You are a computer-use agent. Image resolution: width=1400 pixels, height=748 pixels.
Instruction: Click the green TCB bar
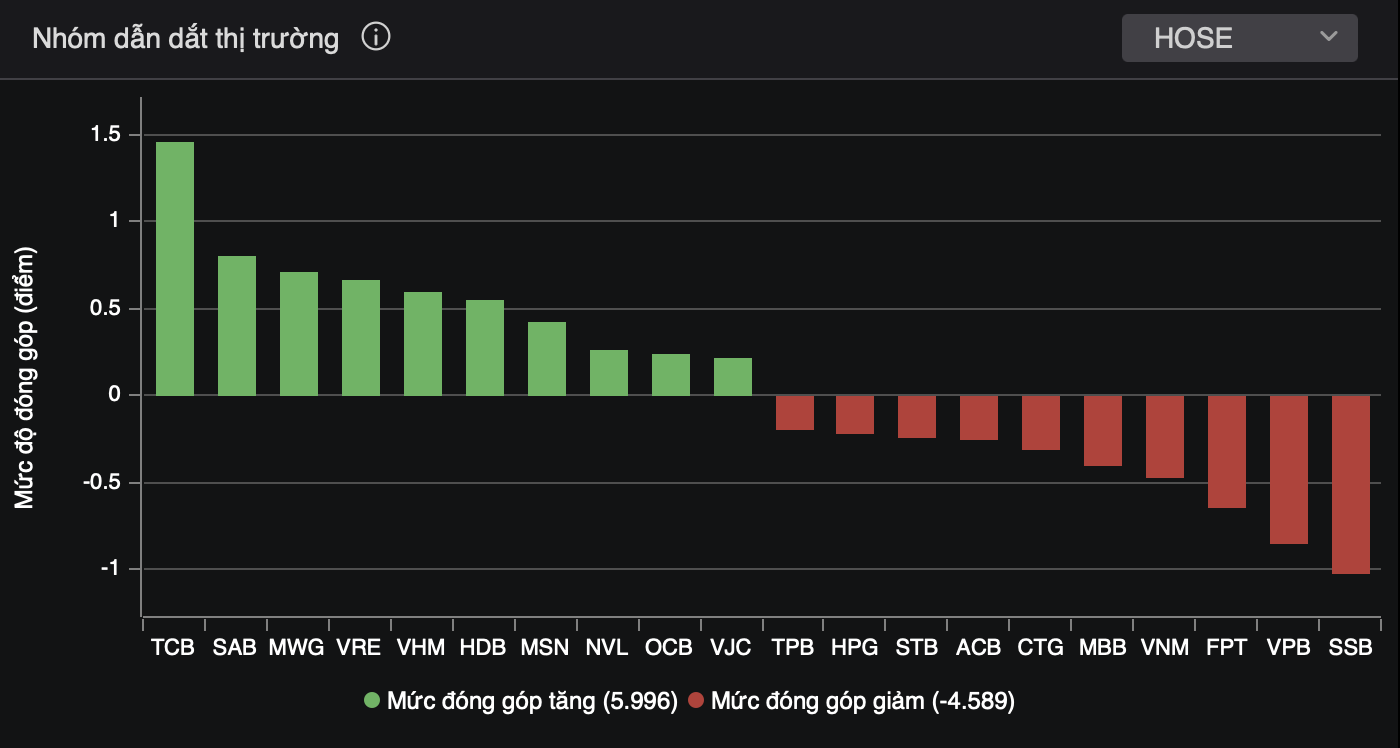175,269
